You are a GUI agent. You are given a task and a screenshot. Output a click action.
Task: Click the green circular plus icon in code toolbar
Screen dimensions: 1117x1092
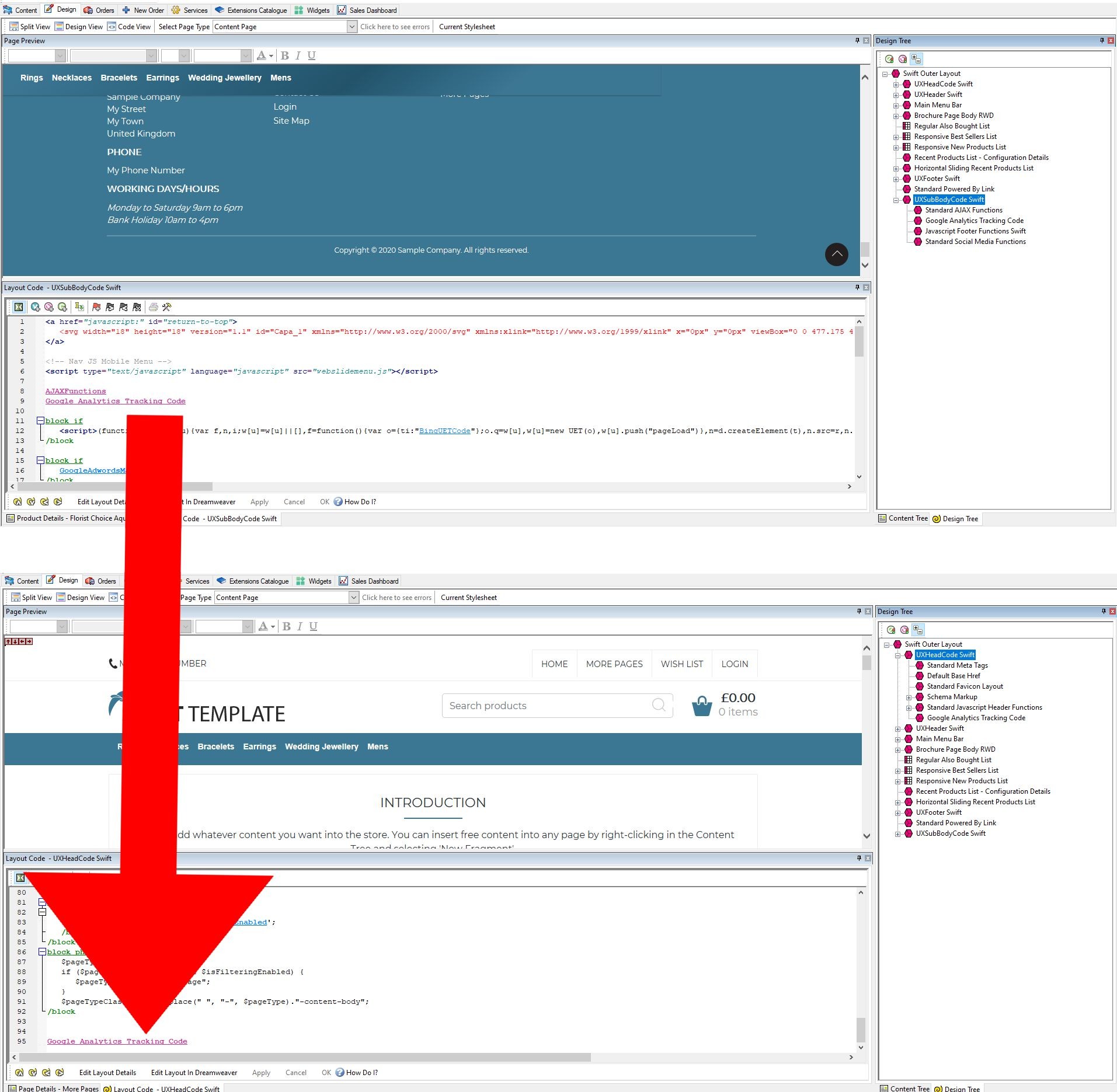click(62, 307)
